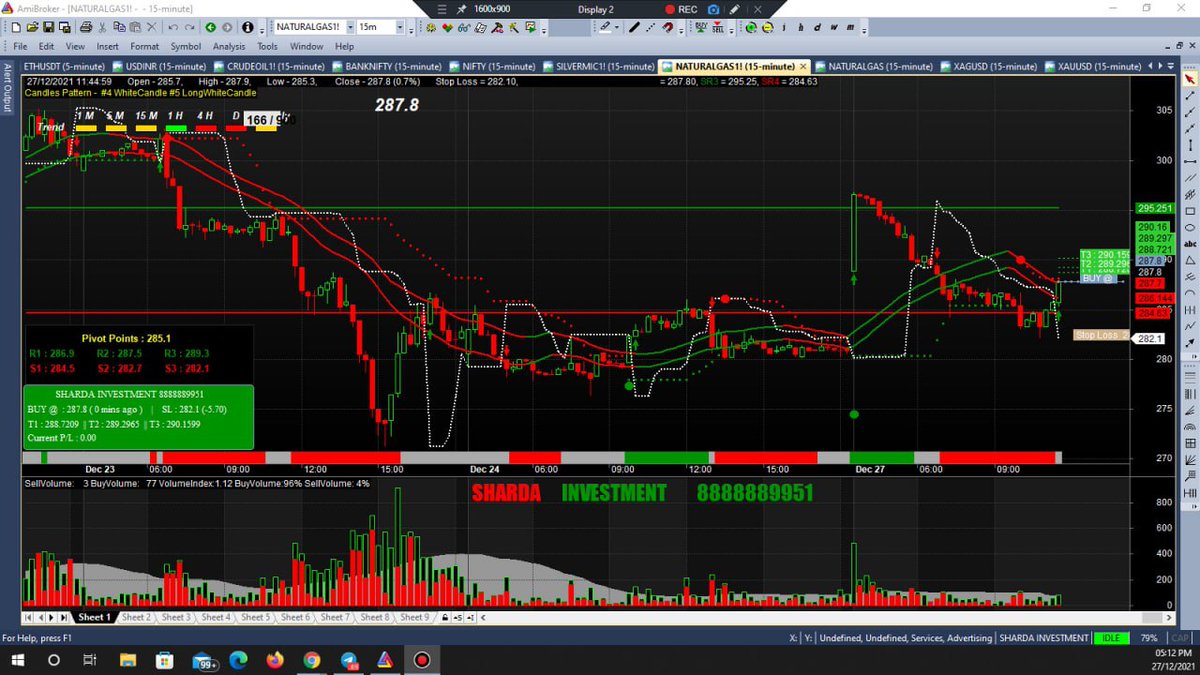Image resolution: width=1200 pixels, height=675 pixels.
Task: Open the File menu
Action: [20, 46]
